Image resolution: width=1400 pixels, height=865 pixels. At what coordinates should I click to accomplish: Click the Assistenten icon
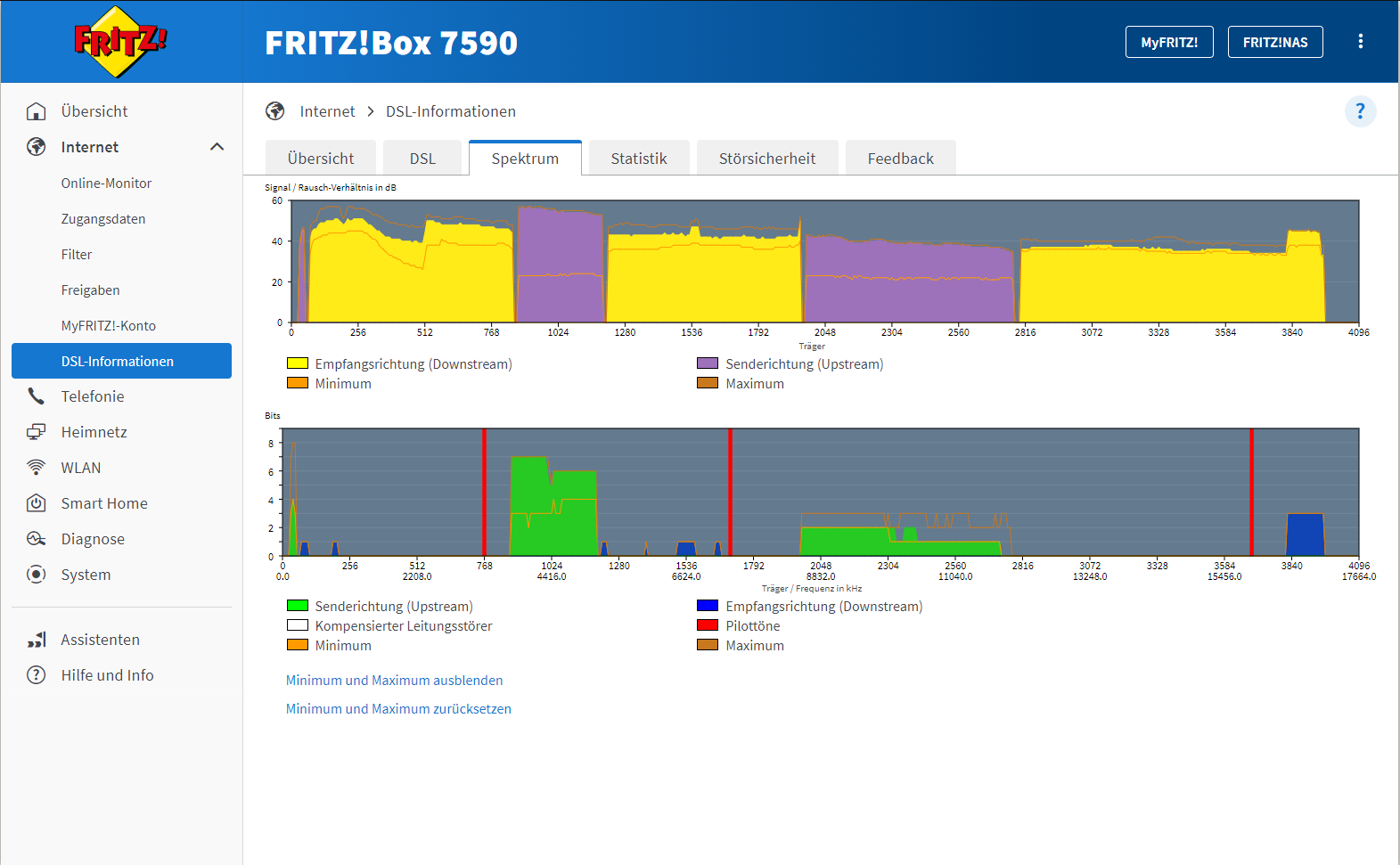[36, 640]
